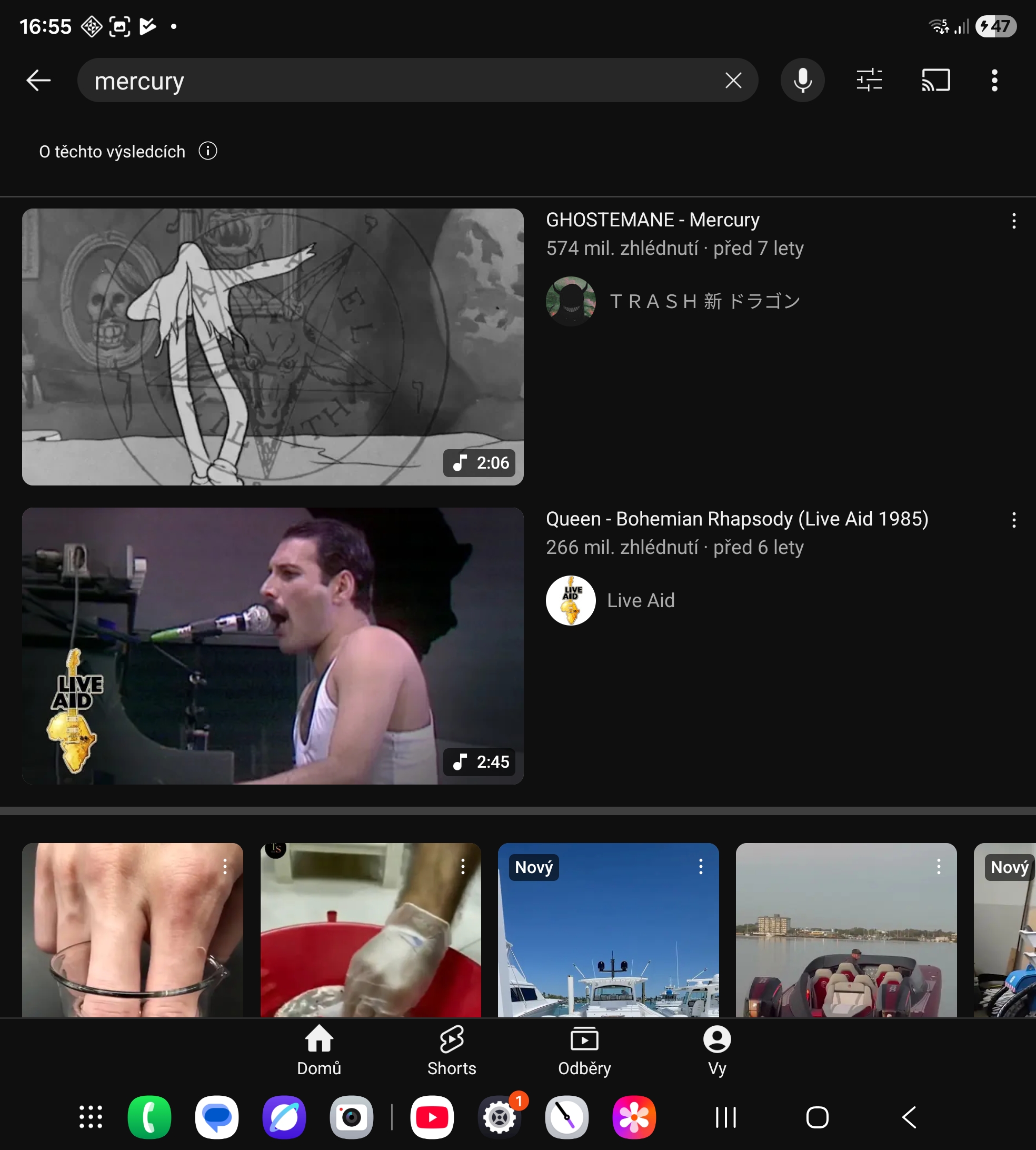This screenshot has height=1150, width=1036.
Task: Open options on hands Short
Action: pos(225,867)
